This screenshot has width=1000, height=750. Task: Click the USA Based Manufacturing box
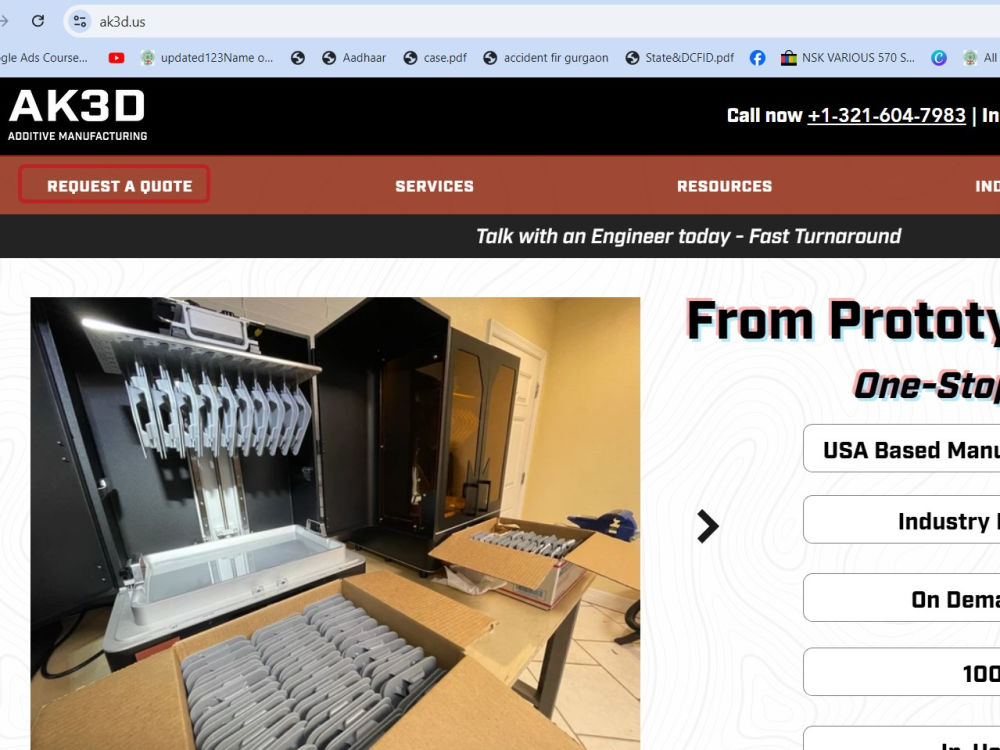coord(901,448)
